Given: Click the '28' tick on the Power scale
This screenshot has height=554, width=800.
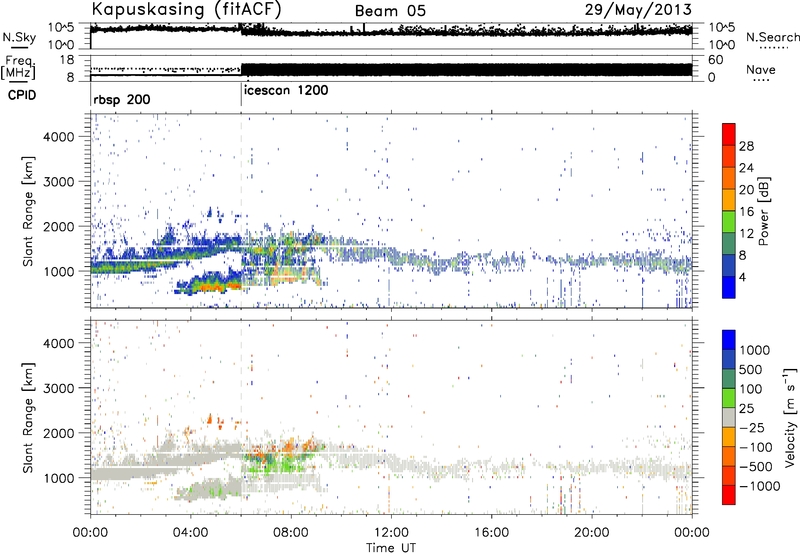Looking at the screenshot, I should pyautogui.click(x=746, y=146).
